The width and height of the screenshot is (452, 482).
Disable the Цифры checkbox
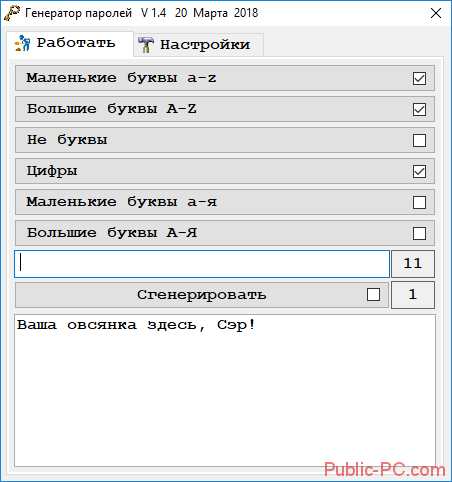click(419, 172)
